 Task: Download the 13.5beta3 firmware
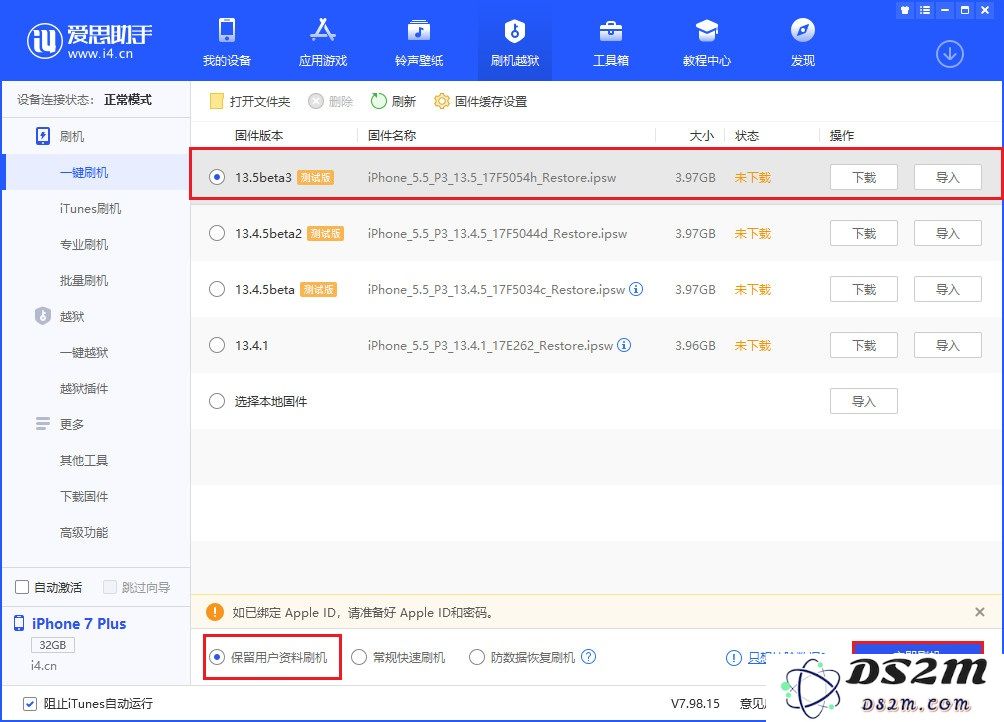pos(864,177)
